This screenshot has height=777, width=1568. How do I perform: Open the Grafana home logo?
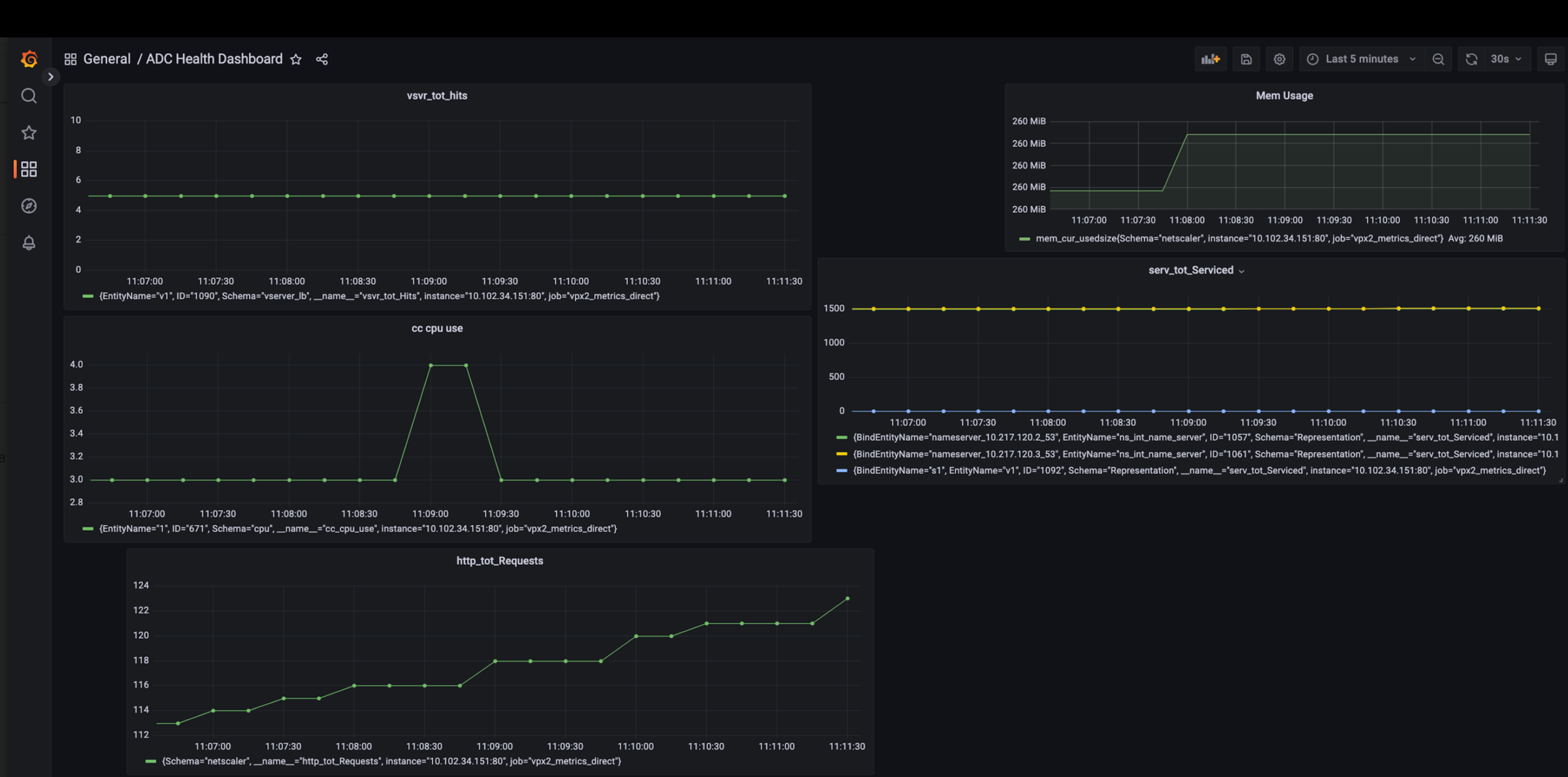pyautogui.click(x=29, y=59)
